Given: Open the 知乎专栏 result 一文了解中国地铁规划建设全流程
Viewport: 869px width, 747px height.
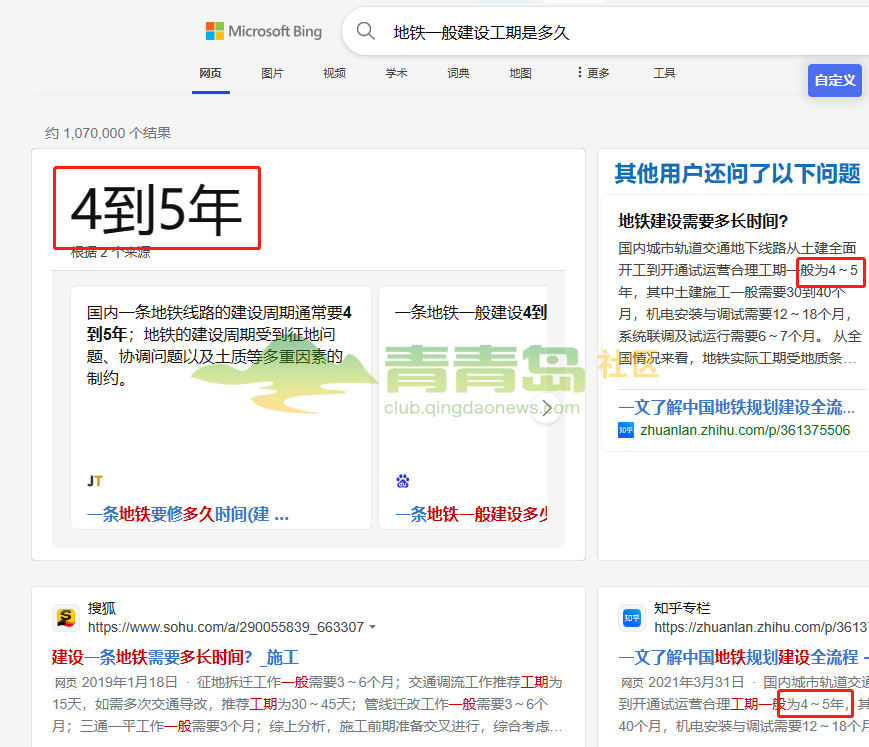Looking at the screenshot, I should tap(743, 657).
